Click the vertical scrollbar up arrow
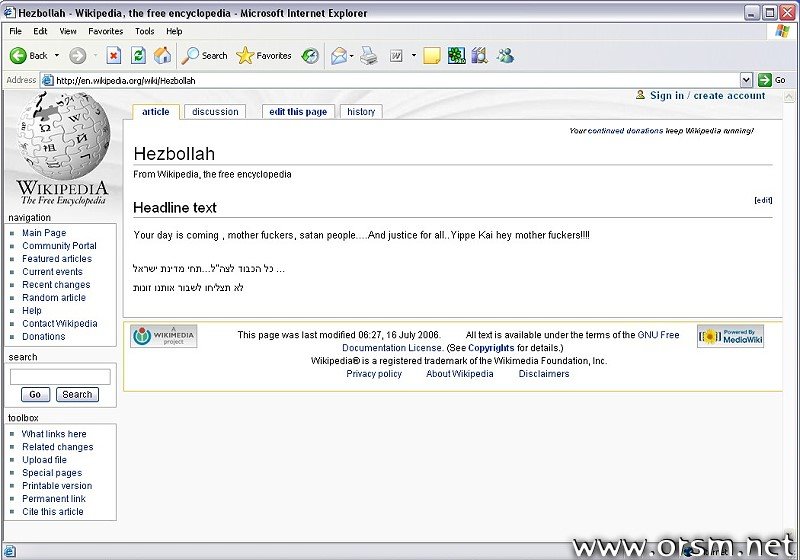This screenshot has height=560, width=800. pyautogui.click(x=789, y=96)
